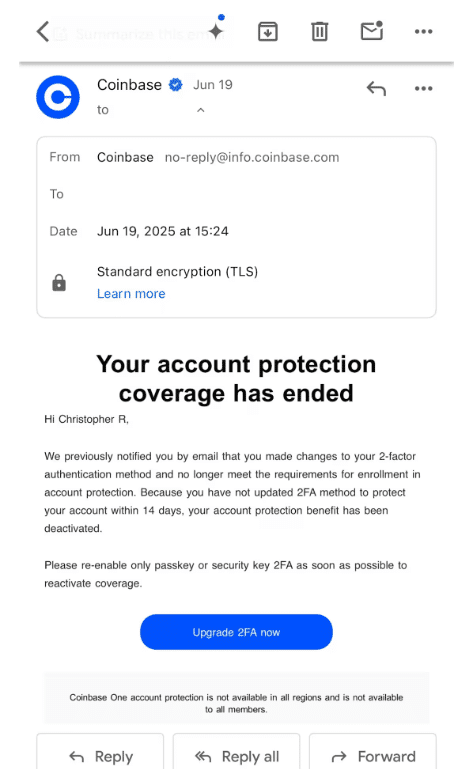Archive this email
The width and height of the screenshot is (472, 769).
point(268,31)
